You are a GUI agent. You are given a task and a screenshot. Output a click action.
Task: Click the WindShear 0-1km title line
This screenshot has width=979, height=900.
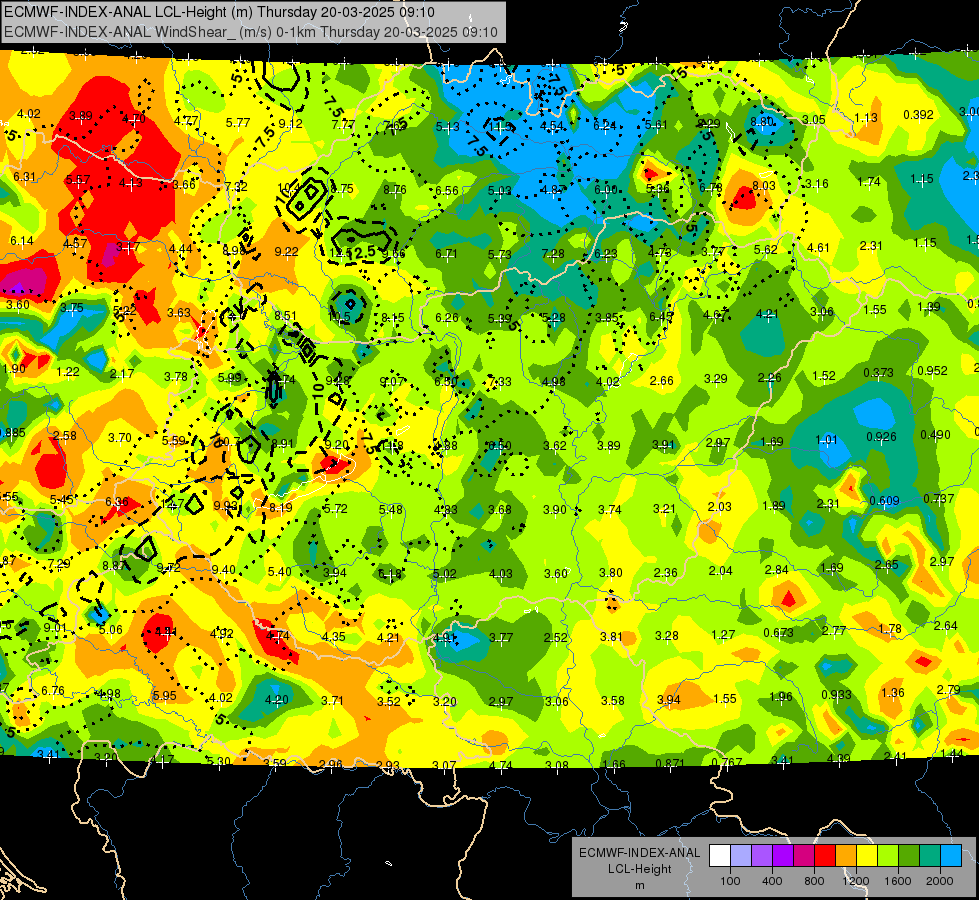pyautogui.click(x=250, y=32)
